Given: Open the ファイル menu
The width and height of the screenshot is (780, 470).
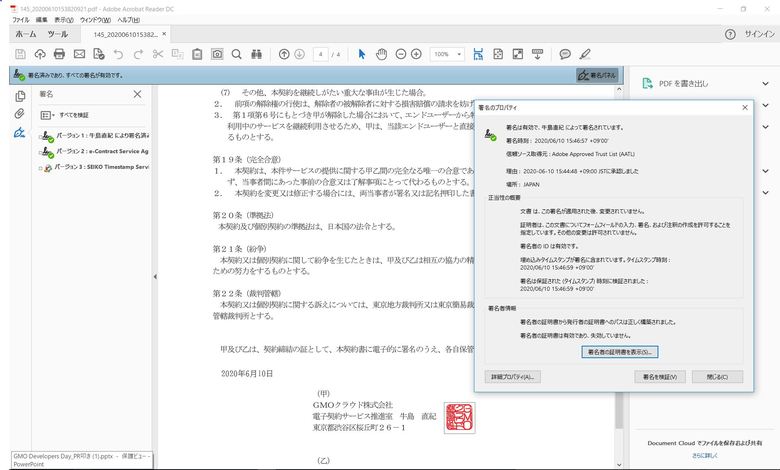Looking at the screenshot, I should [x=21, y=20].
